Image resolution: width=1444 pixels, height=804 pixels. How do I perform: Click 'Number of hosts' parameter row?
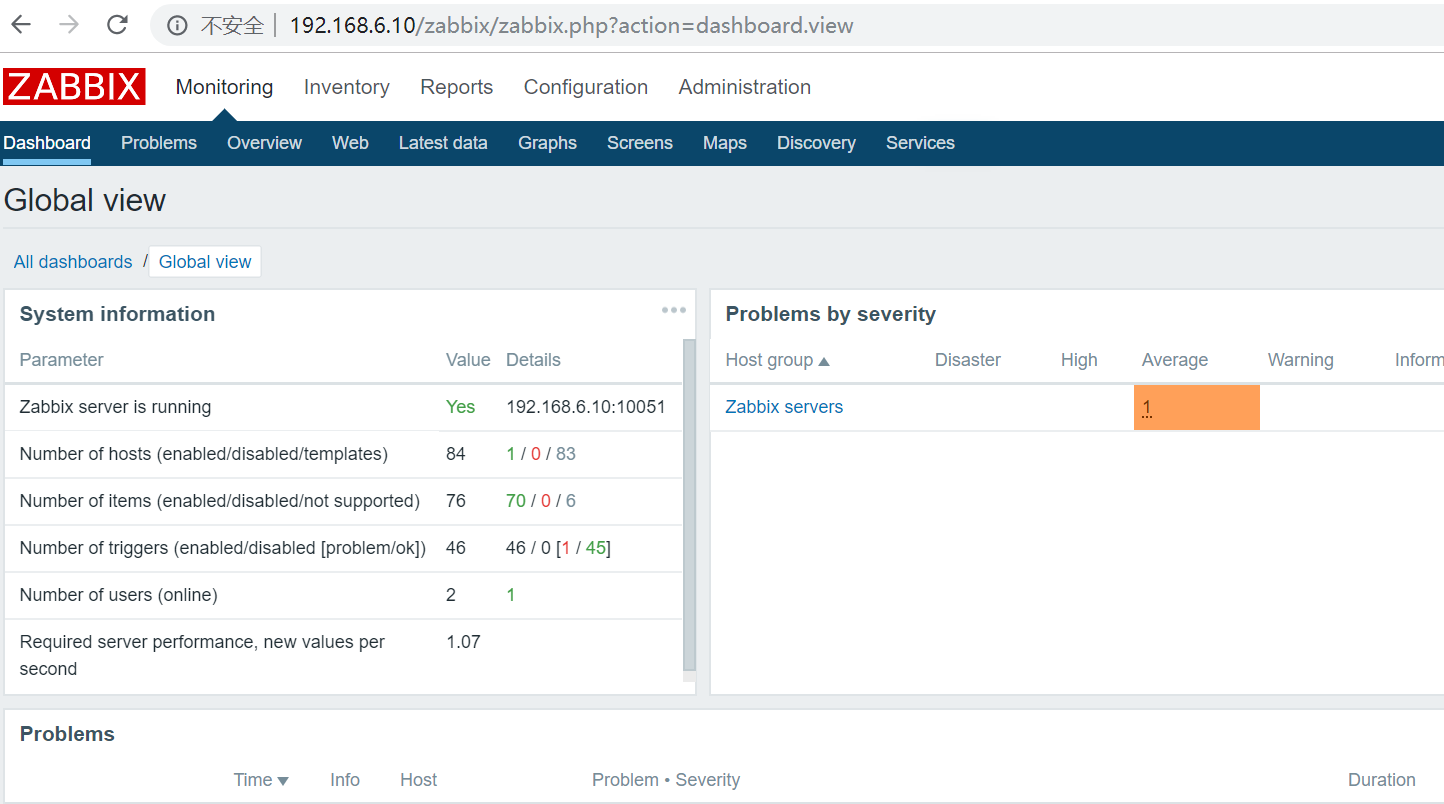click(x=343, y=454)
